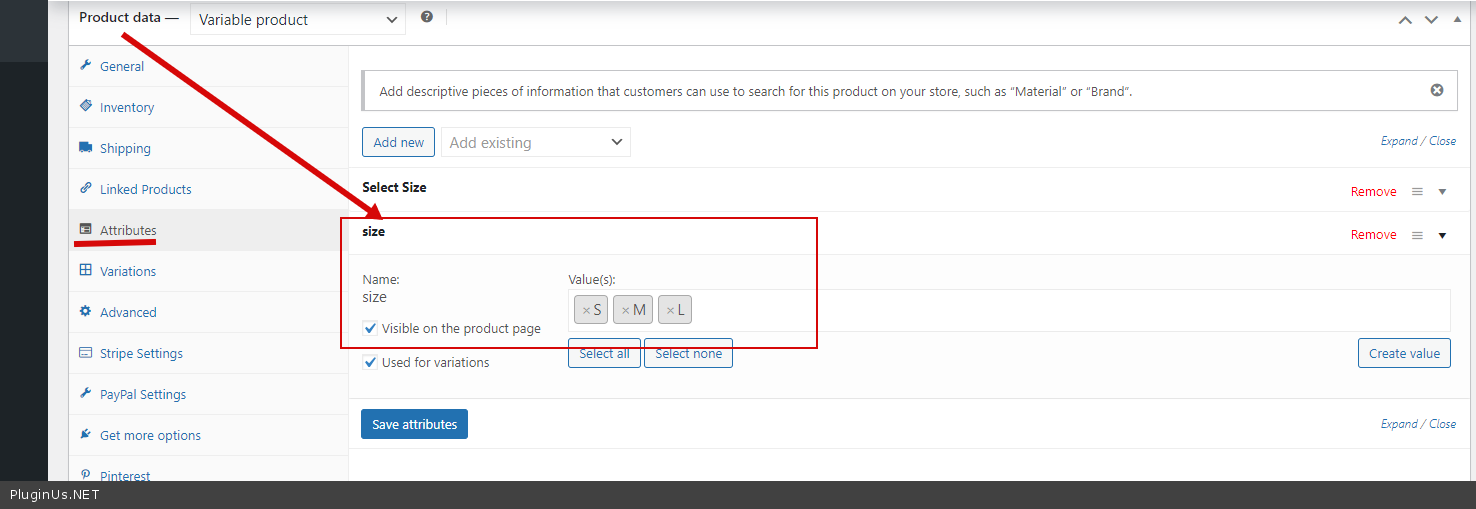This screenshot has height=509, width=1476.
Task: Click drag handle icon for size attribute
Action: tap(1417, 235)
